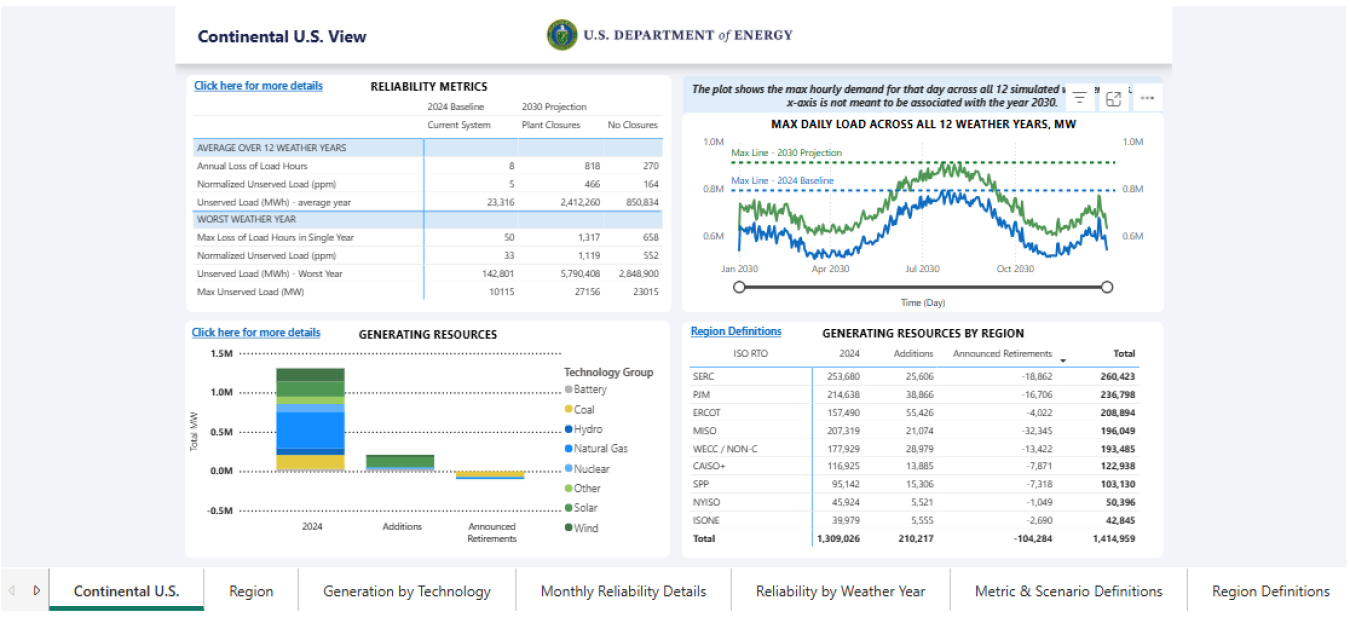Open the More options ellipsis on the chart
Viewport: 1350px width, 629px height.
click(x=1147, y=97)
